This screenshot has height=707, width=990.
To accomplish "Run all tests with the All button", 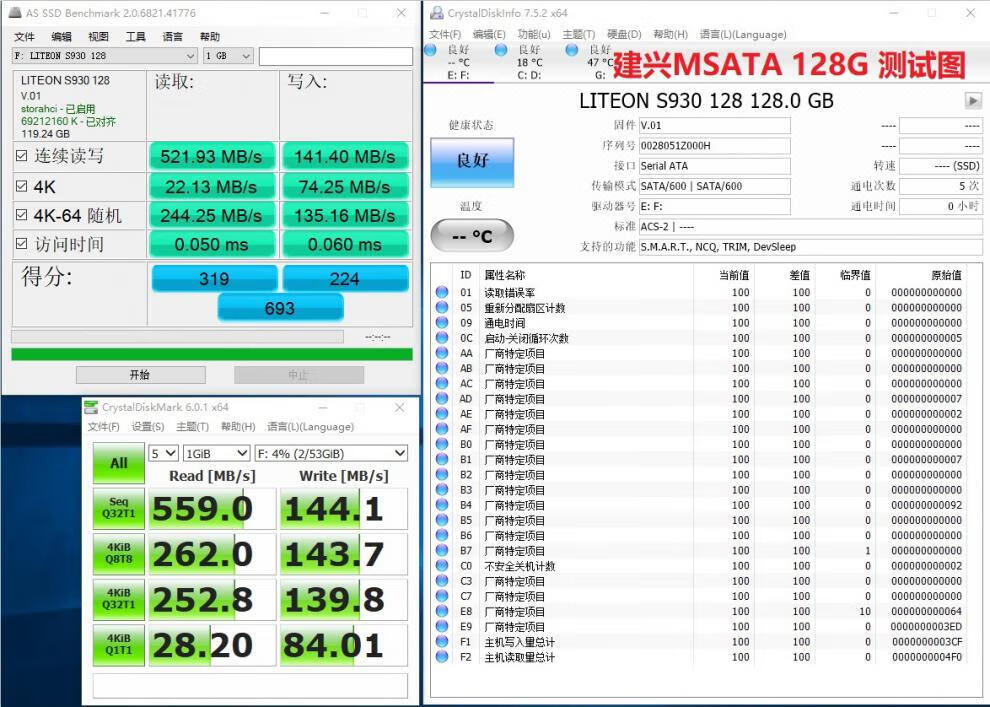I will pos(119,463).
